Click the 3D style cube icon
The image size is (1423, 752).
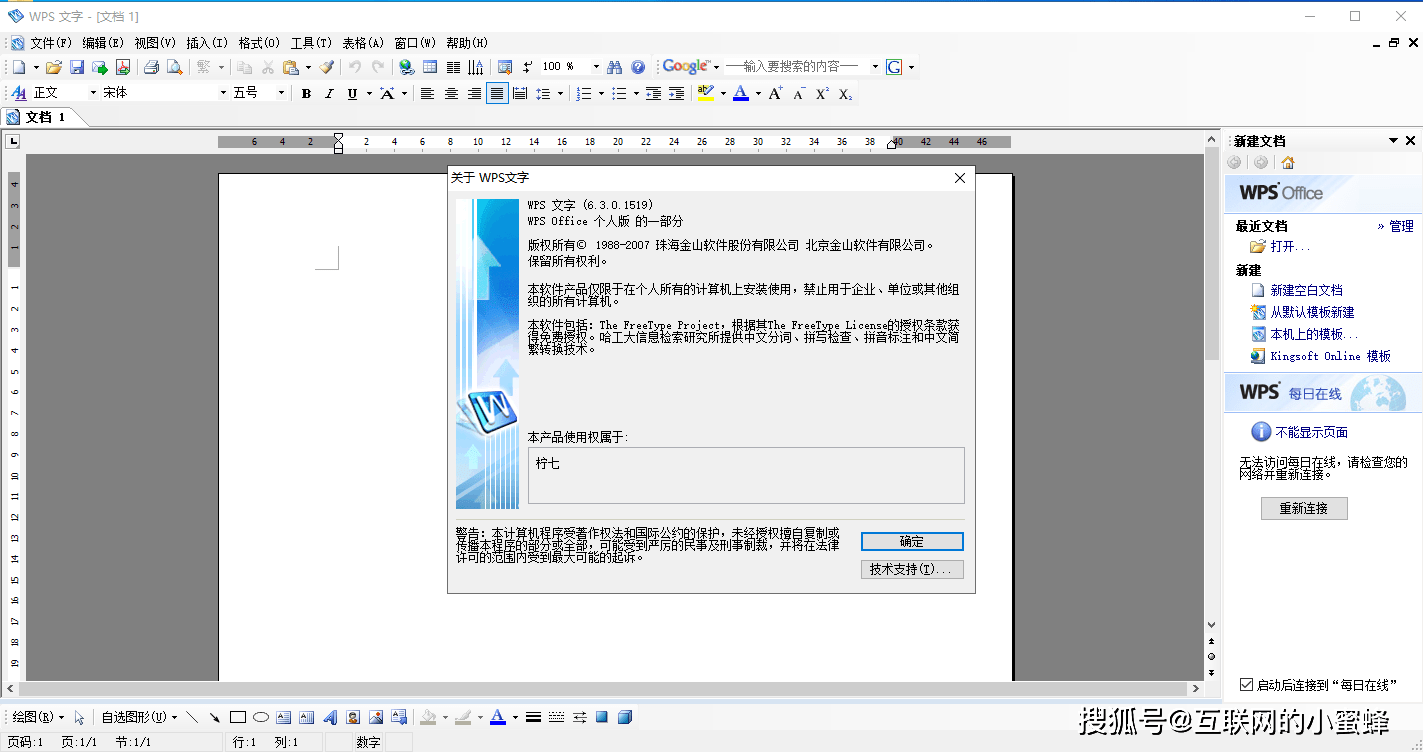625,717
